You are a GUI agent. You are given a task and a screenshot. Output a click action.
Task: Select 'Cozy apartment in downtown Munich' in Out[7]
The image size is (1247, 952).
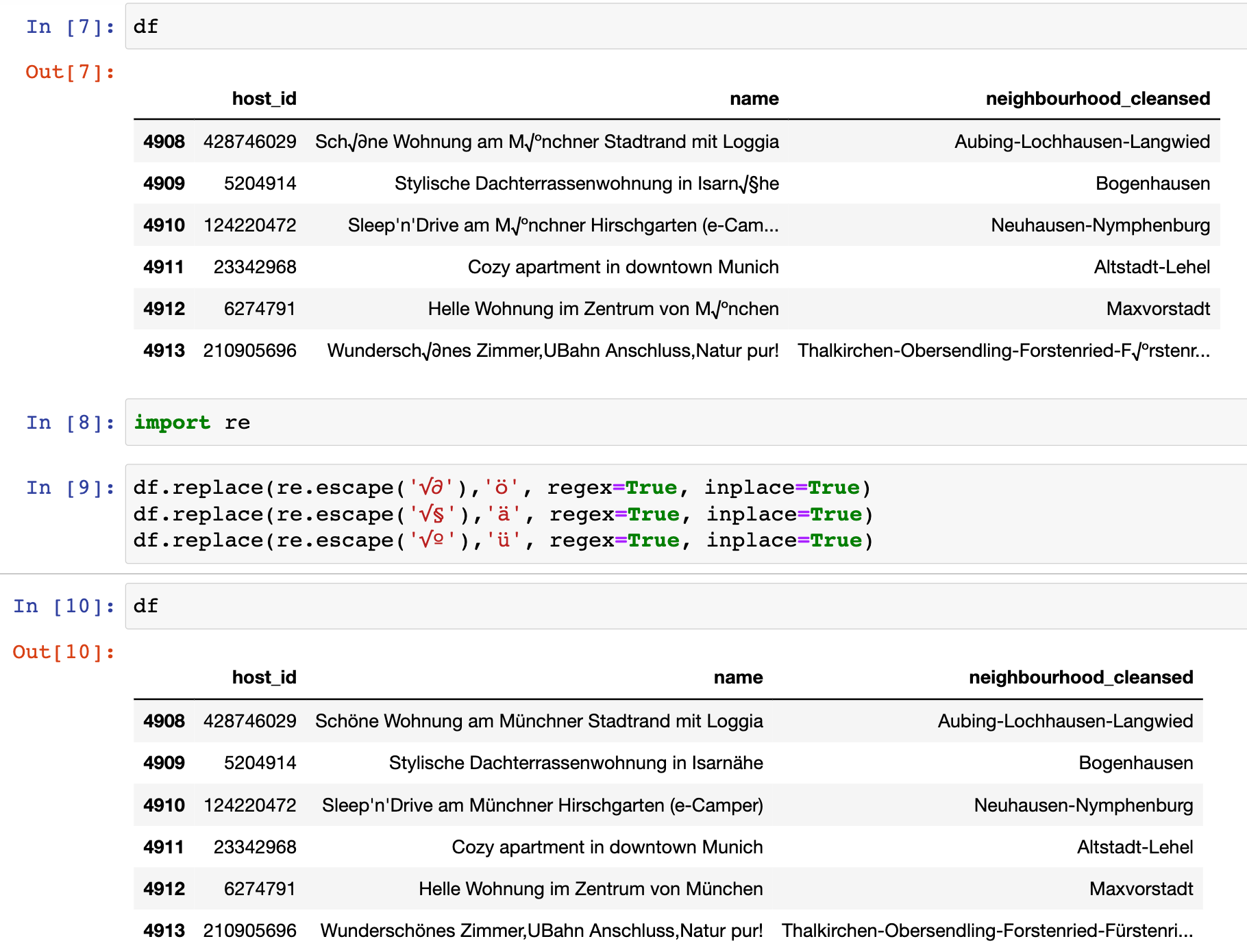pos(623,267)
